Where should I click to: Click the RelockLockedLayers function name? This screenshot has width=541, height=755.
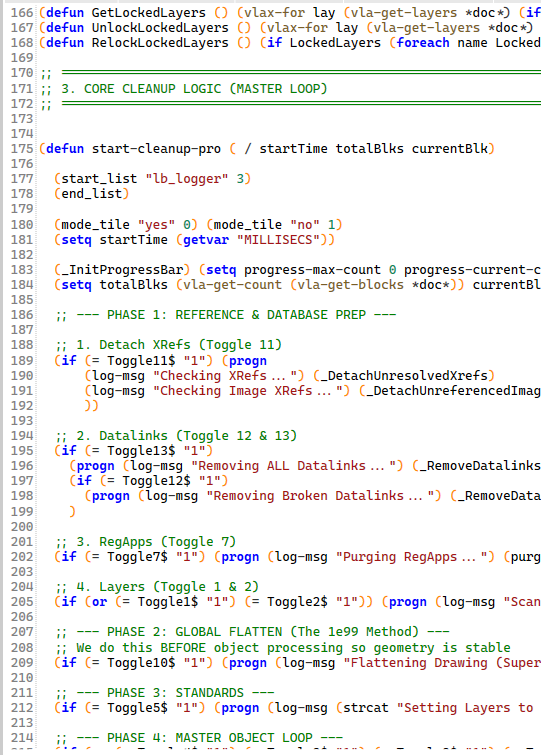tap(160, 43)
